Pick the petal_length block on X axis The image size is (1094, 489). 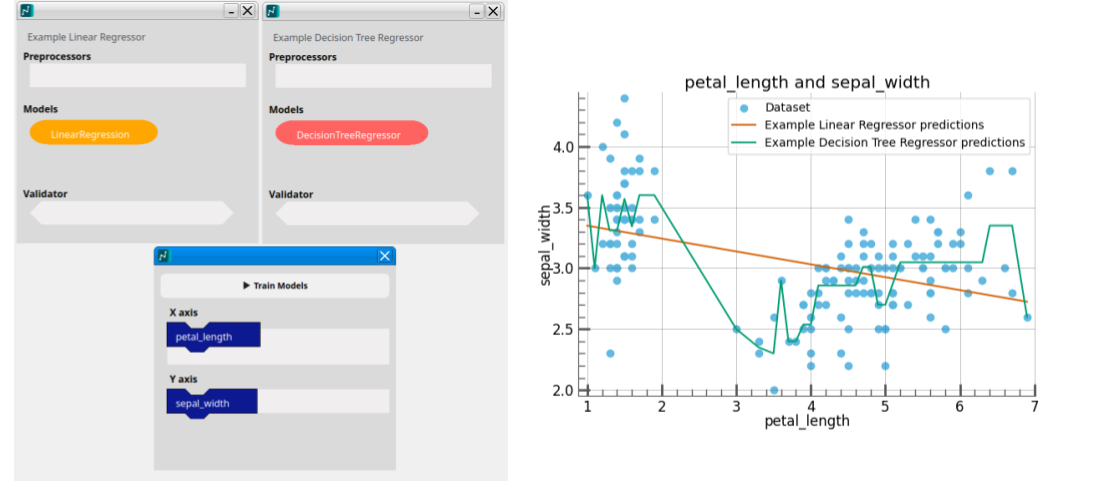pyautogui.click(x=213, y=337)
